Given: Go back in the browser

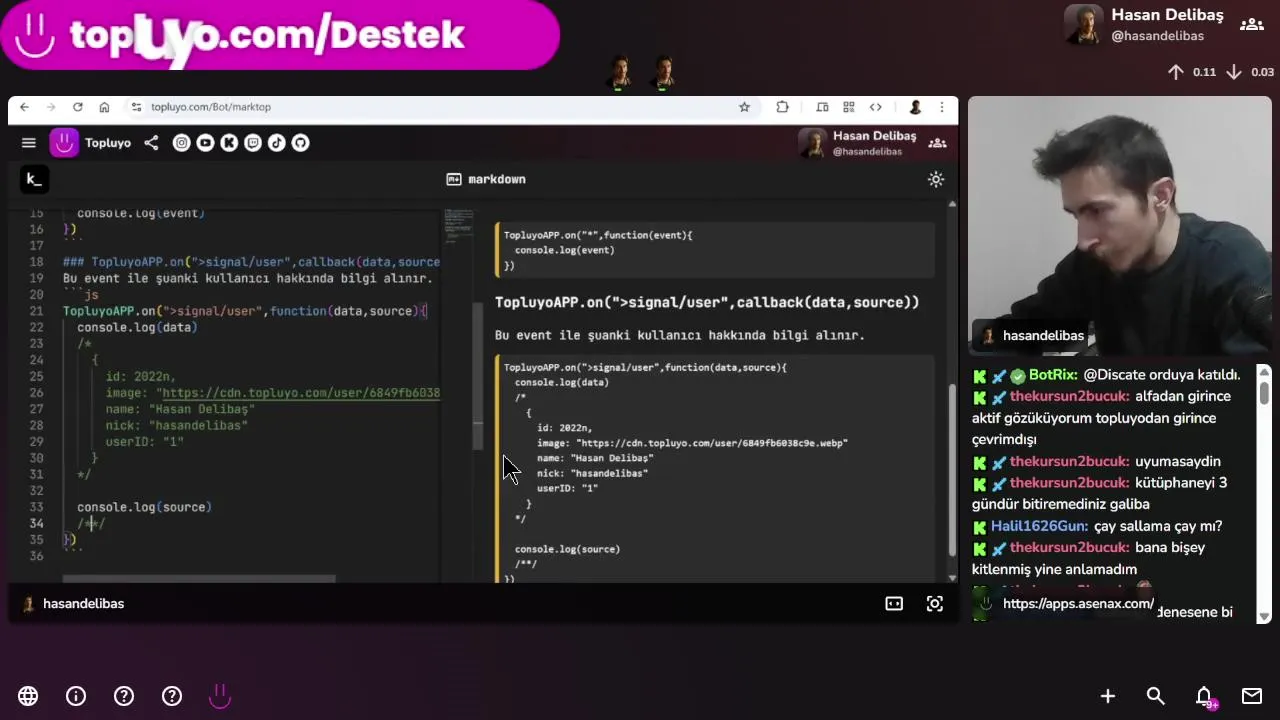Looking at the screenshot, I should (x=24, y=107).
